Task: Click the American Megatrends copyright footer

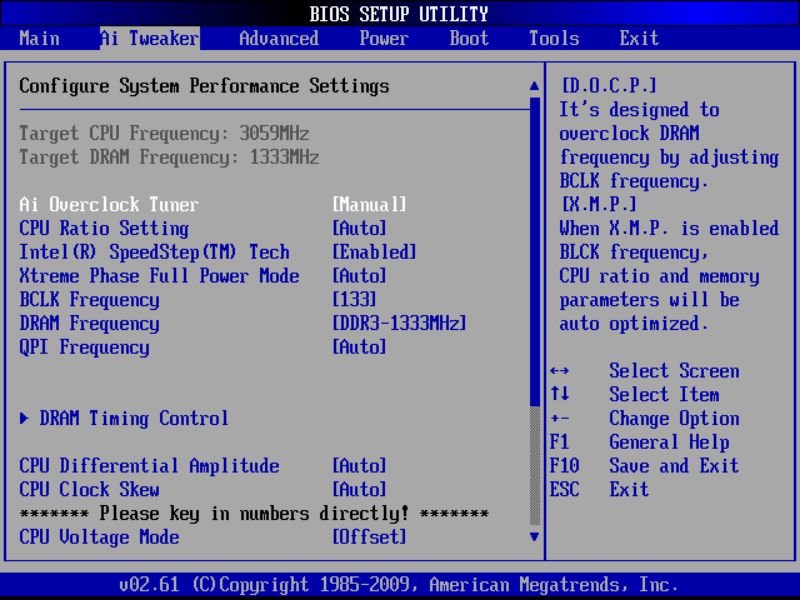Action: 399,584
